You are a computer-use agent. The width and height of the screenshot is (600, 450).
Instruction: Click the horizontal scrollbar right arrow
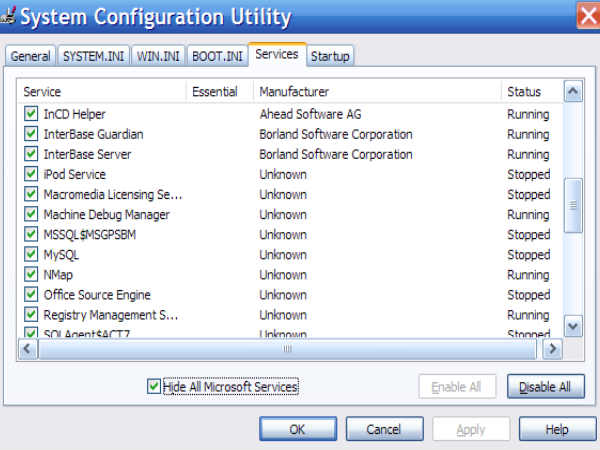[x=551, y=349]
